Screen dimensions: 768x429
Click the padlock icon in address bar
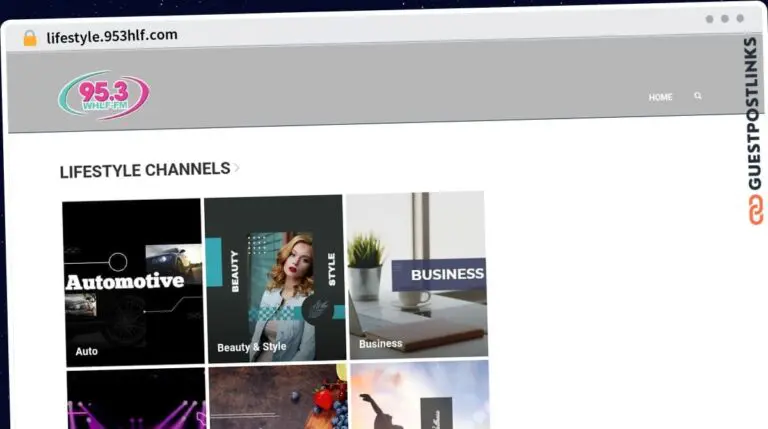click(30, 38)
